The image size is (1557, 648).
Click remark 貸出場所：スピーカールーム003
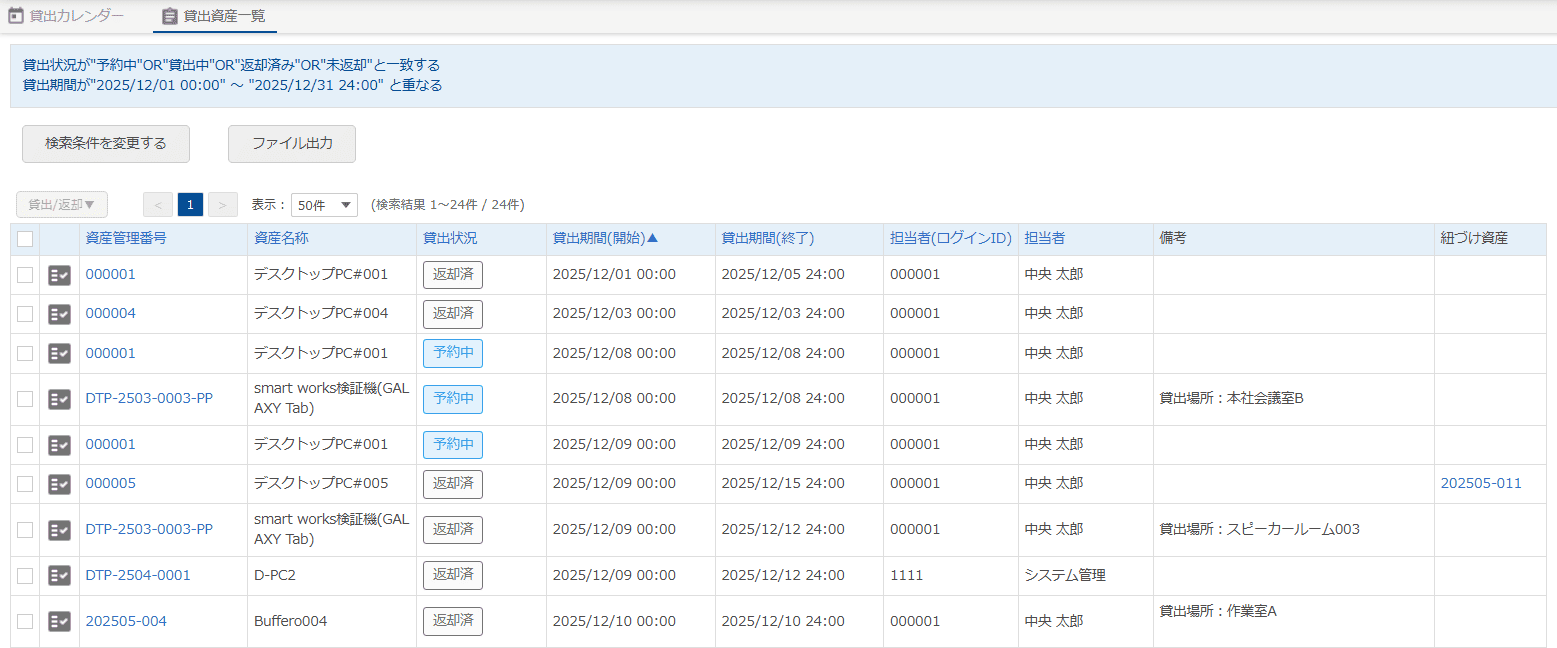point(1259,530)
